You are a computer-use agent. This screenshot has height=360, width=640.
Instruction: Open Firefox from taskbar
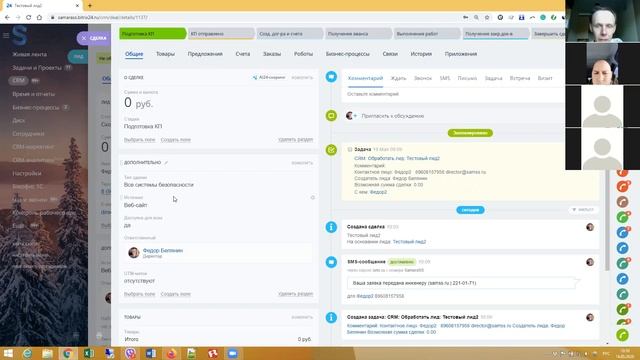coord(171,353)
